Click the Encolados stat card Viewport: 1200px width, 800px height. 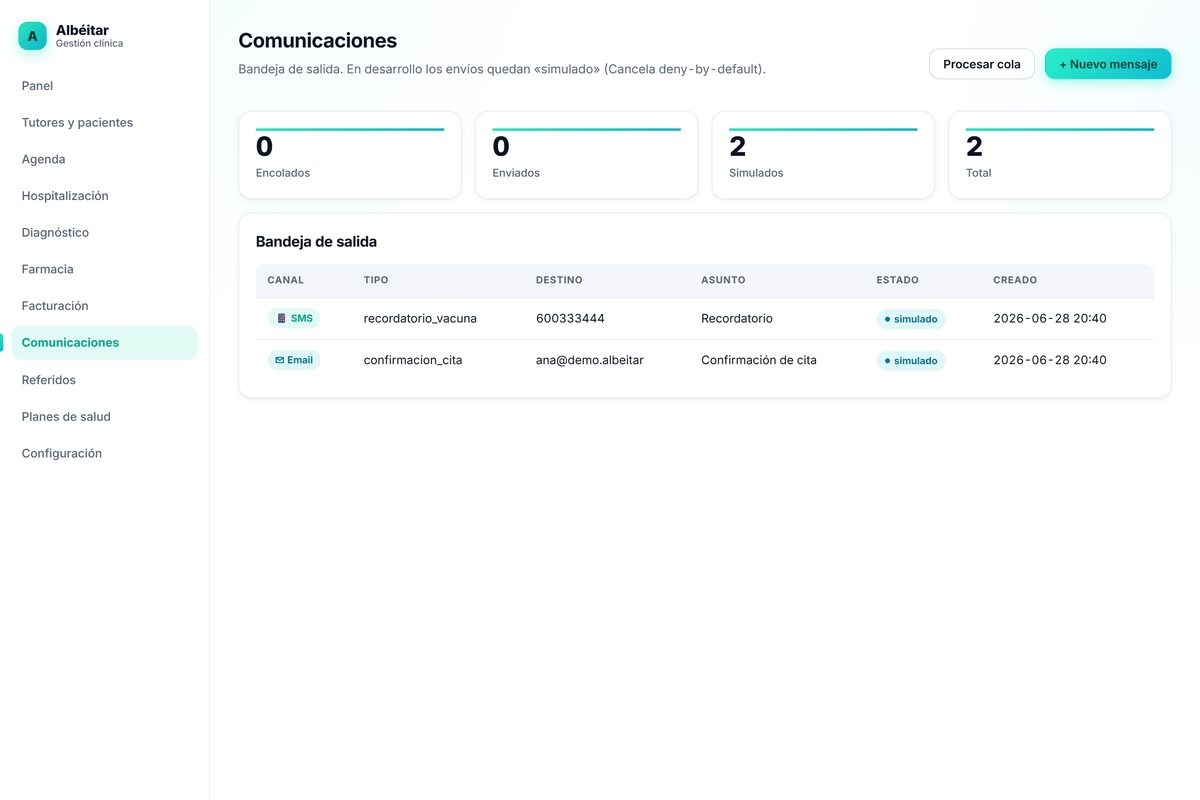350,155
